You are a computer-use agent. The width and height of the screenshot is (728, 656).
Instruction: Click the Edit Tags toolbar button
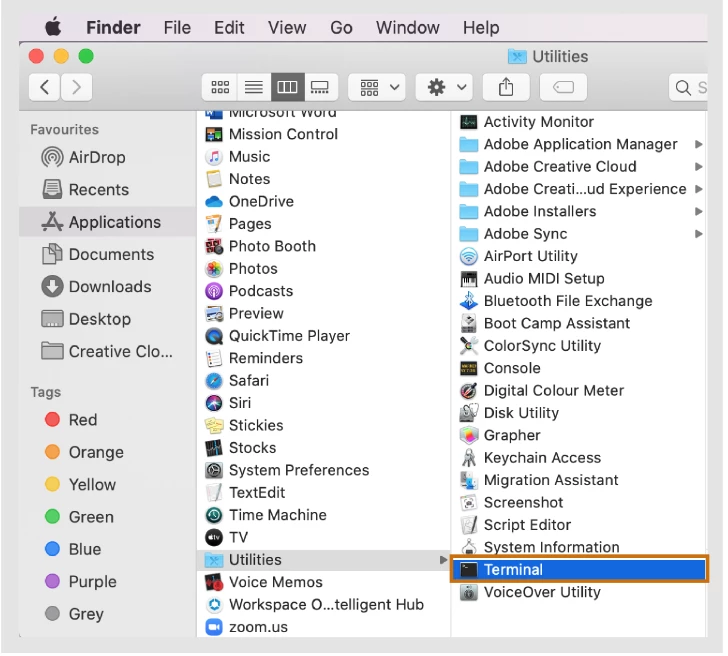click(x=565, y=87)
